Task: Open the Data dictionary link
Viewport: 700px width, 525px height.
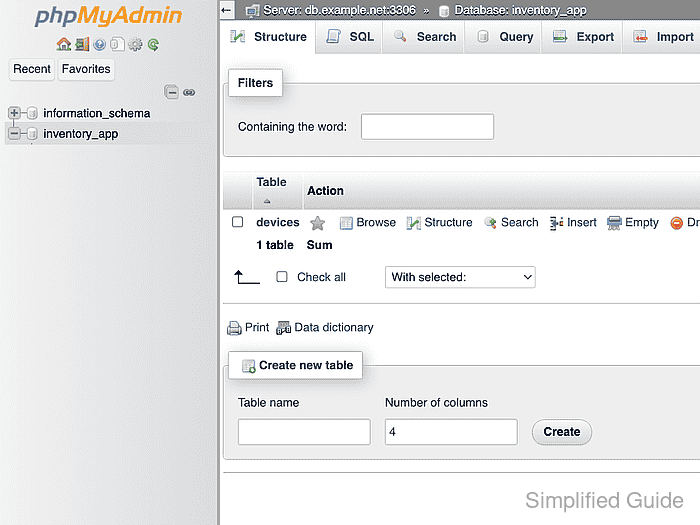Action: 325,328
